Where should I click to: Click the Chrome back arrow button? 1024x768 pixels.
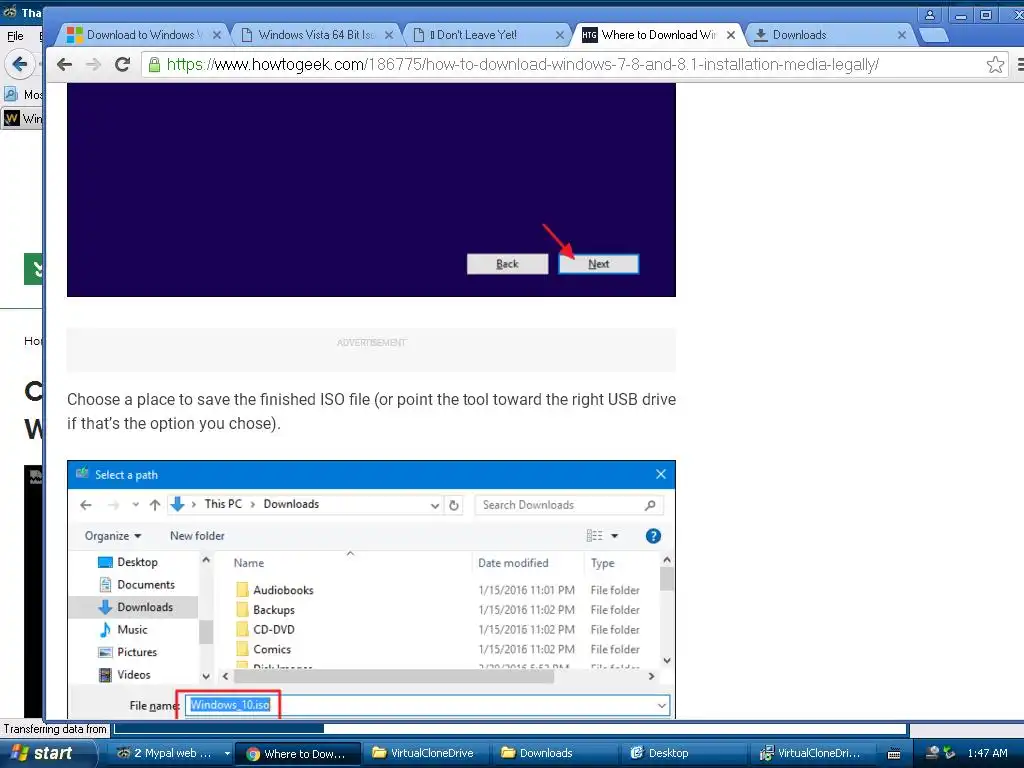(x=64, y=64)
